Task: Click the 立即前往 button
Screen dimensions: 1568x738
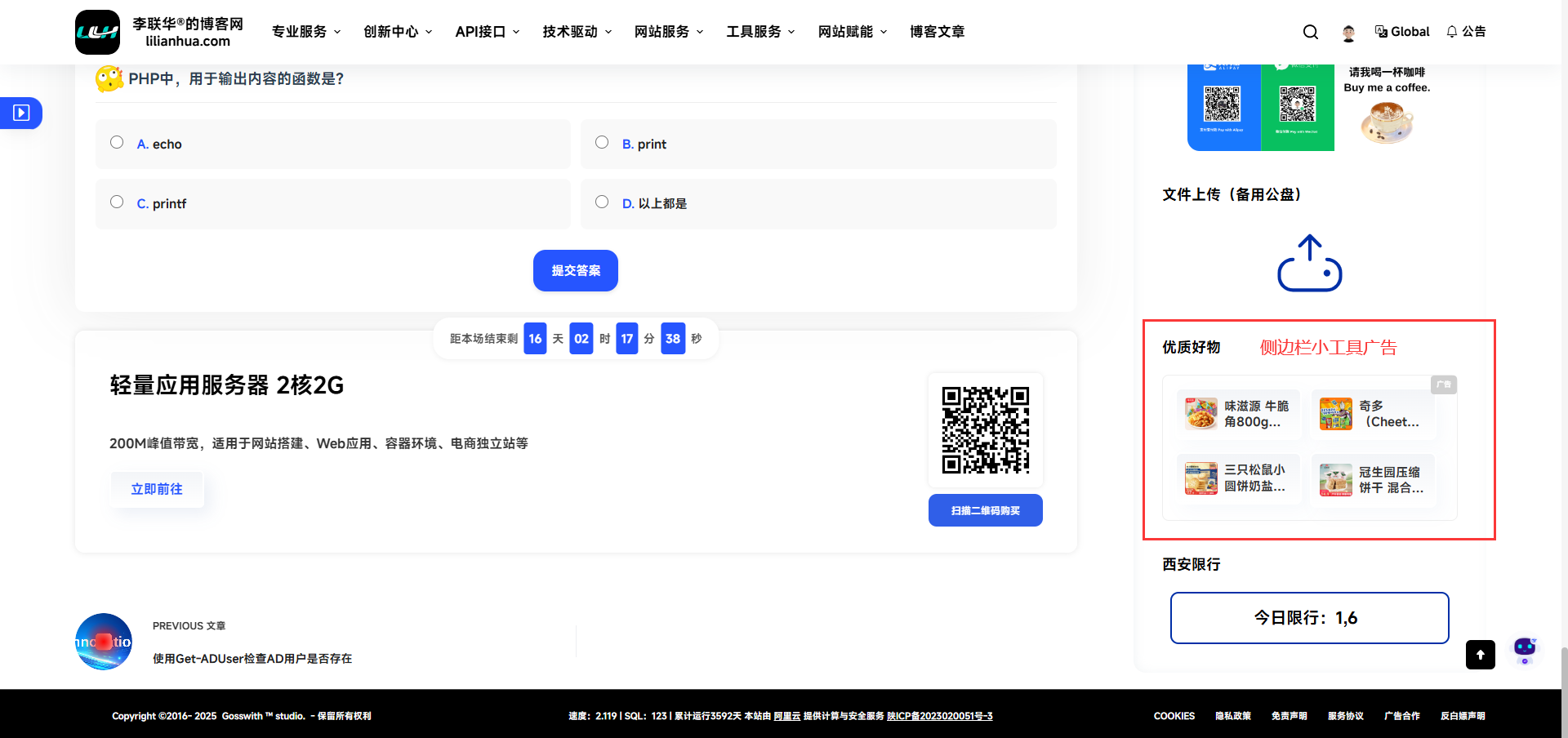Action: click(157, 489)
